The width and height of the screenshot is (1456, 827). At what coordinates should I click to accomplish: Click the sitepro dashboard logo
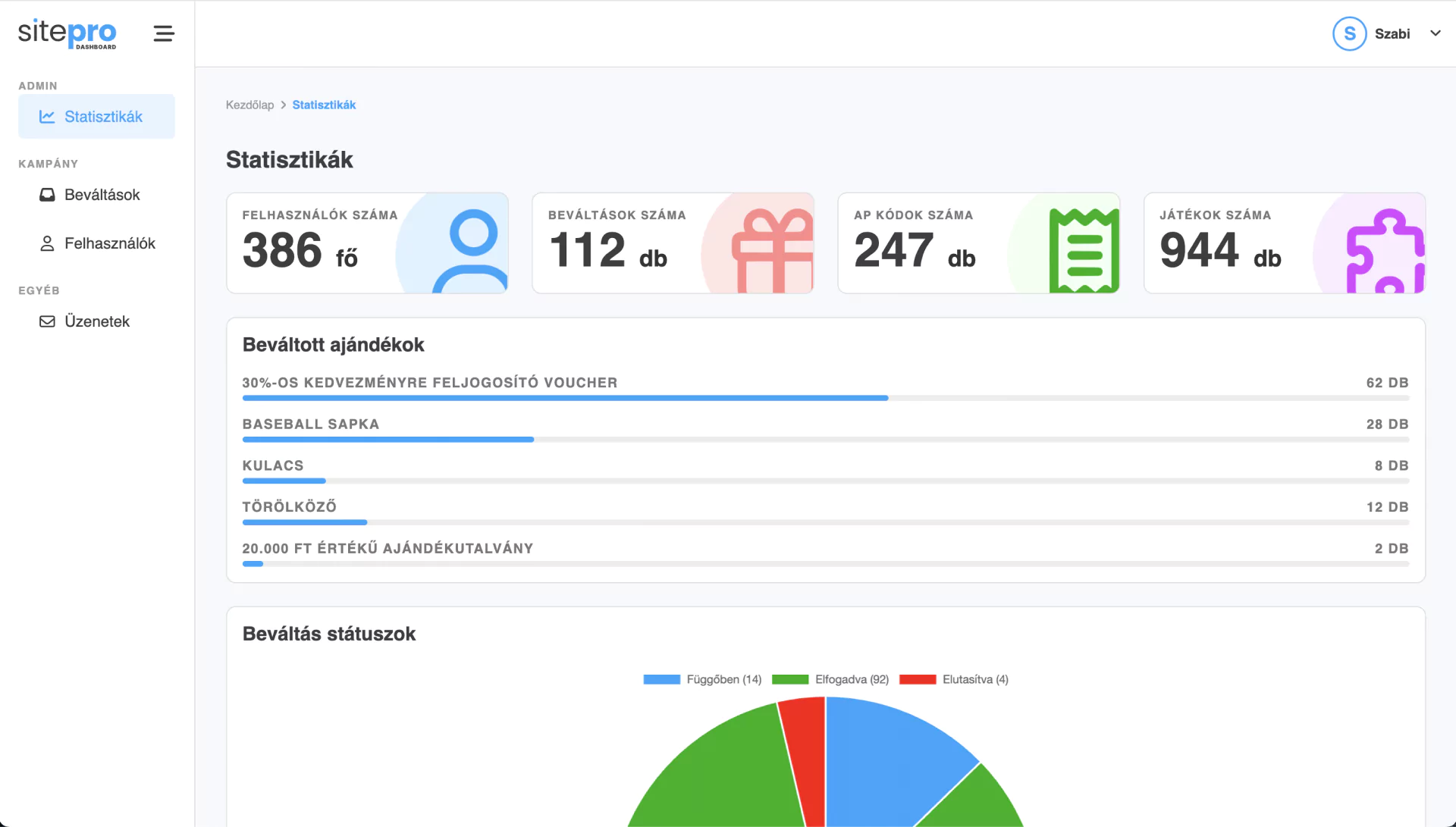click(67, 33)
